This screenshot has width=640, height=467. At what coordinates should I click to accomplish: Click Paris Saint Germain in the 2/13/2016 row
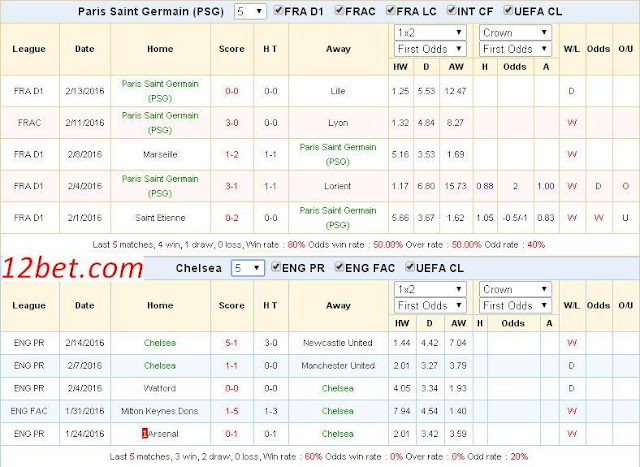(160, 91)
